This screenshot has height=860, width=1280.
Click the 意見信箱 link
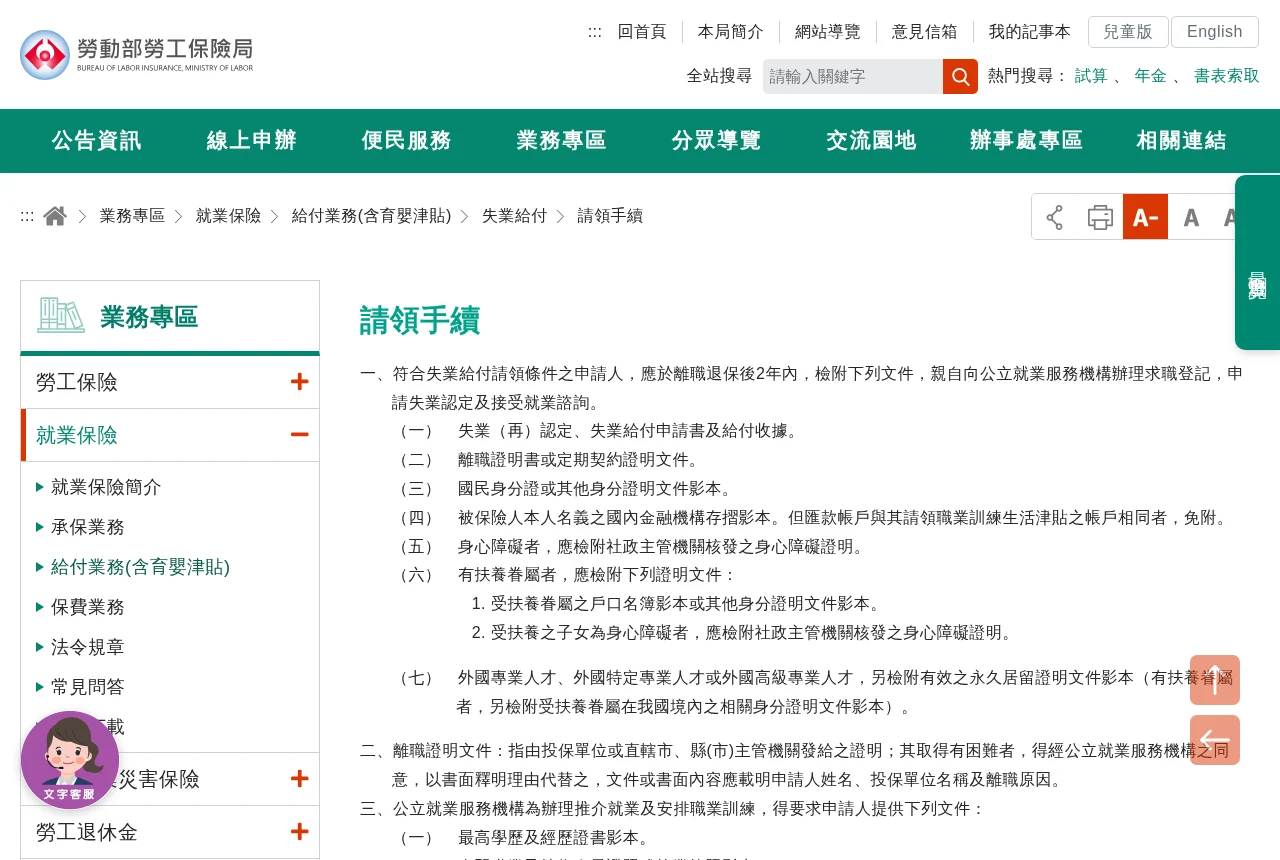pyautogui.click(x=925, y=32)
